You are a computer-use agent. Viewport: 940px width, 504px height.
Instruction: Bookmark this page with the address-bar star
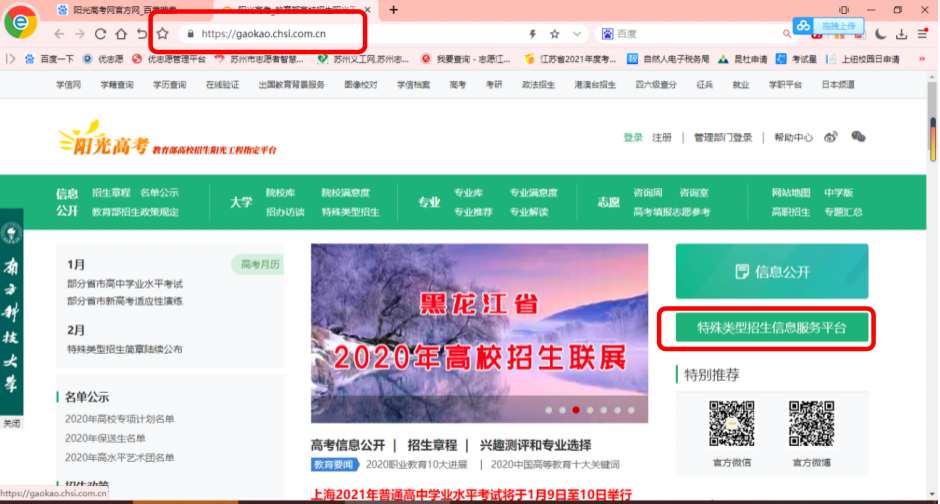[x=555, y=34]
